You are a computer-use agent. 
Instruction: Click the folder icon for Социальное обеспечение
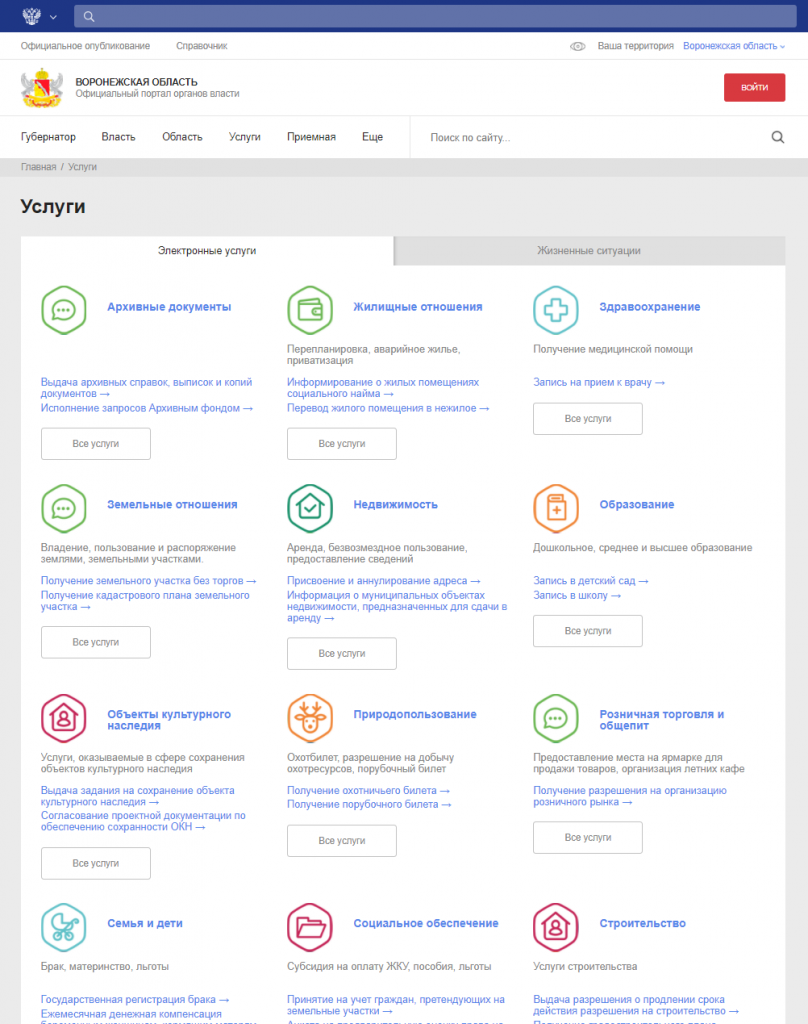point(310,927)
